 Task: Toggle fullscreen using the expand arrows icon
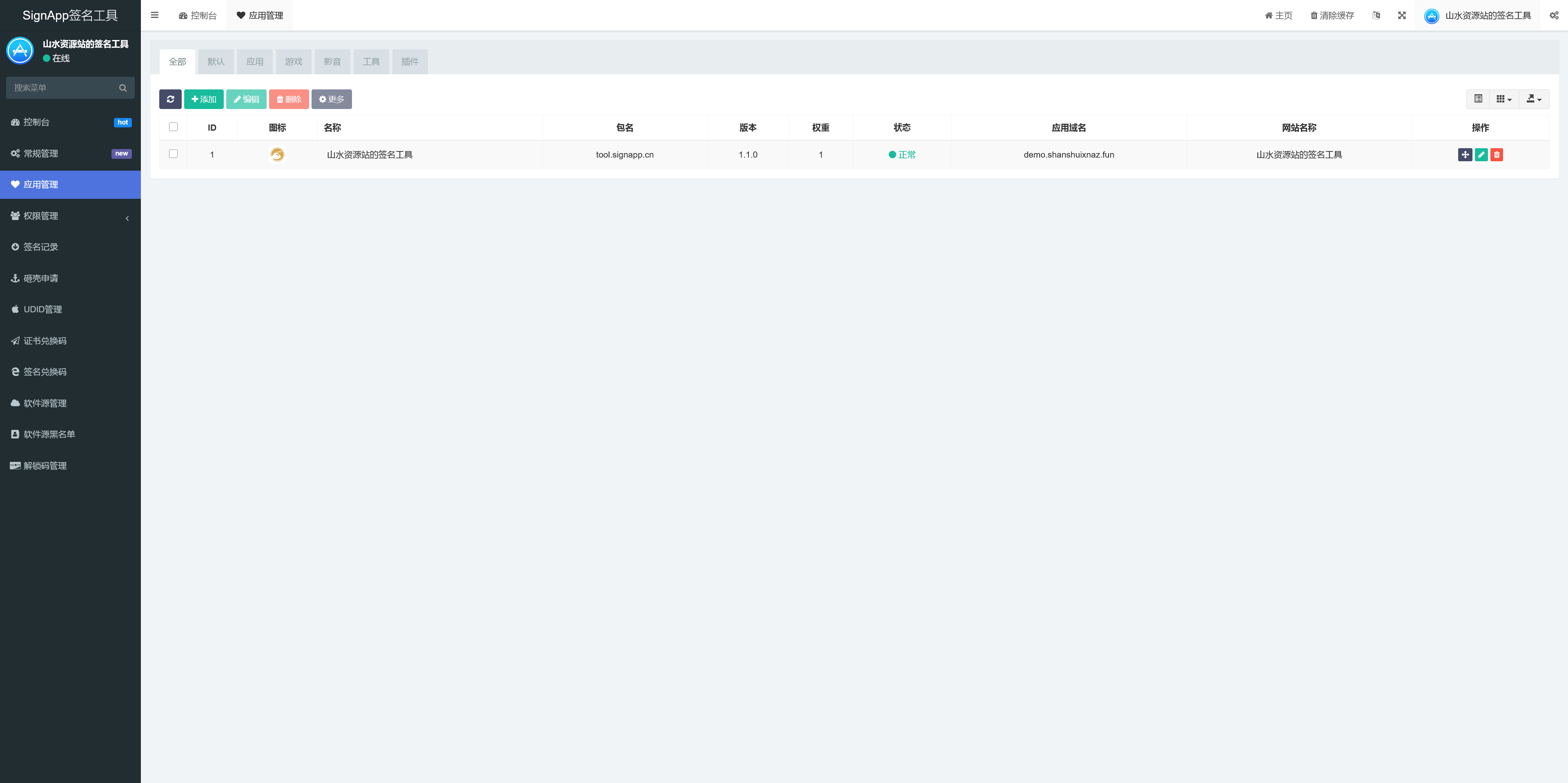[1402, 15]
